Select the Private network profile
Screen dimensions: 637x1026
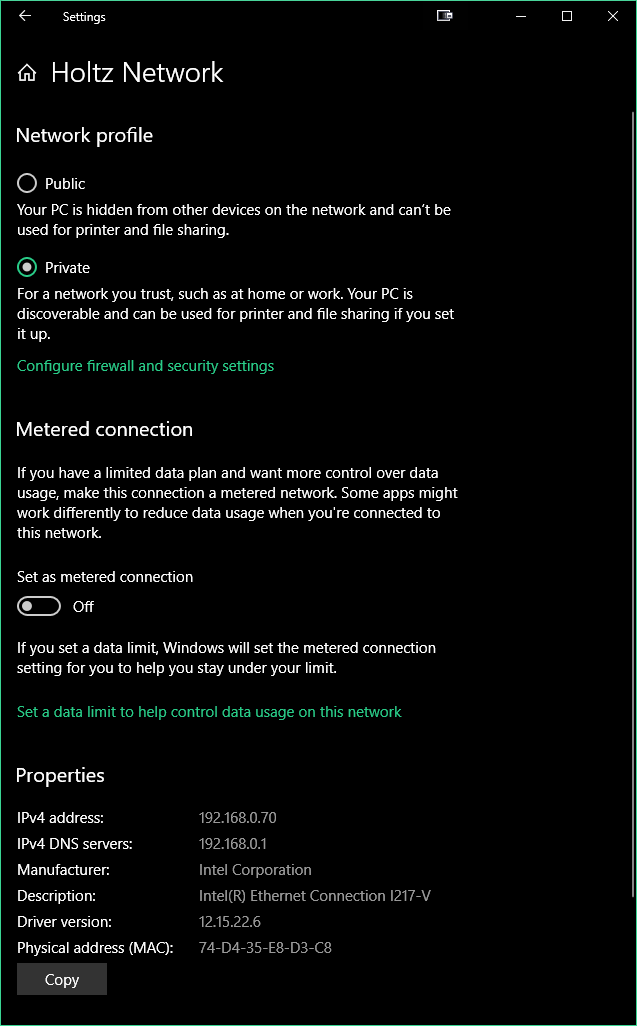[27, 268]
